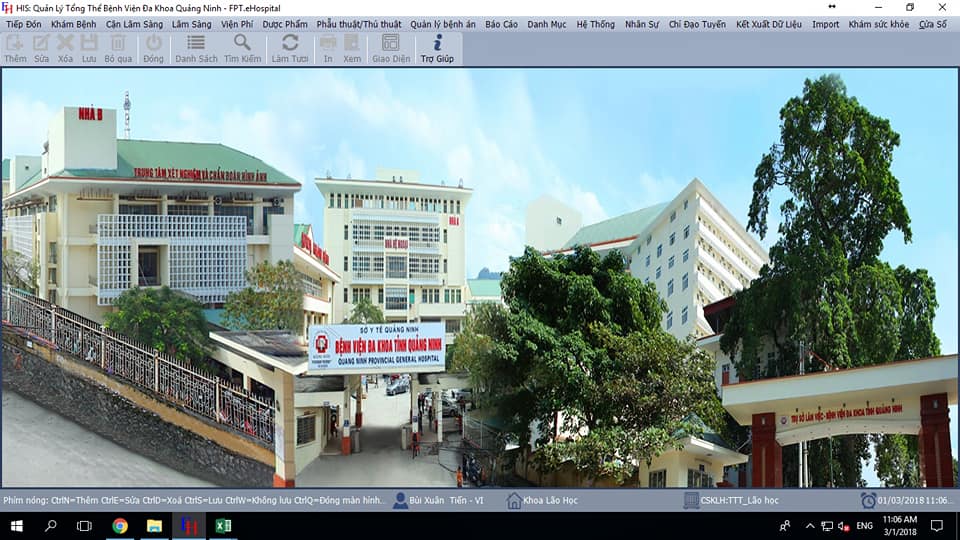Open the Quản lý bệnh án menu
The height and width of the screenshot is (540, 960).
point(443,24)
